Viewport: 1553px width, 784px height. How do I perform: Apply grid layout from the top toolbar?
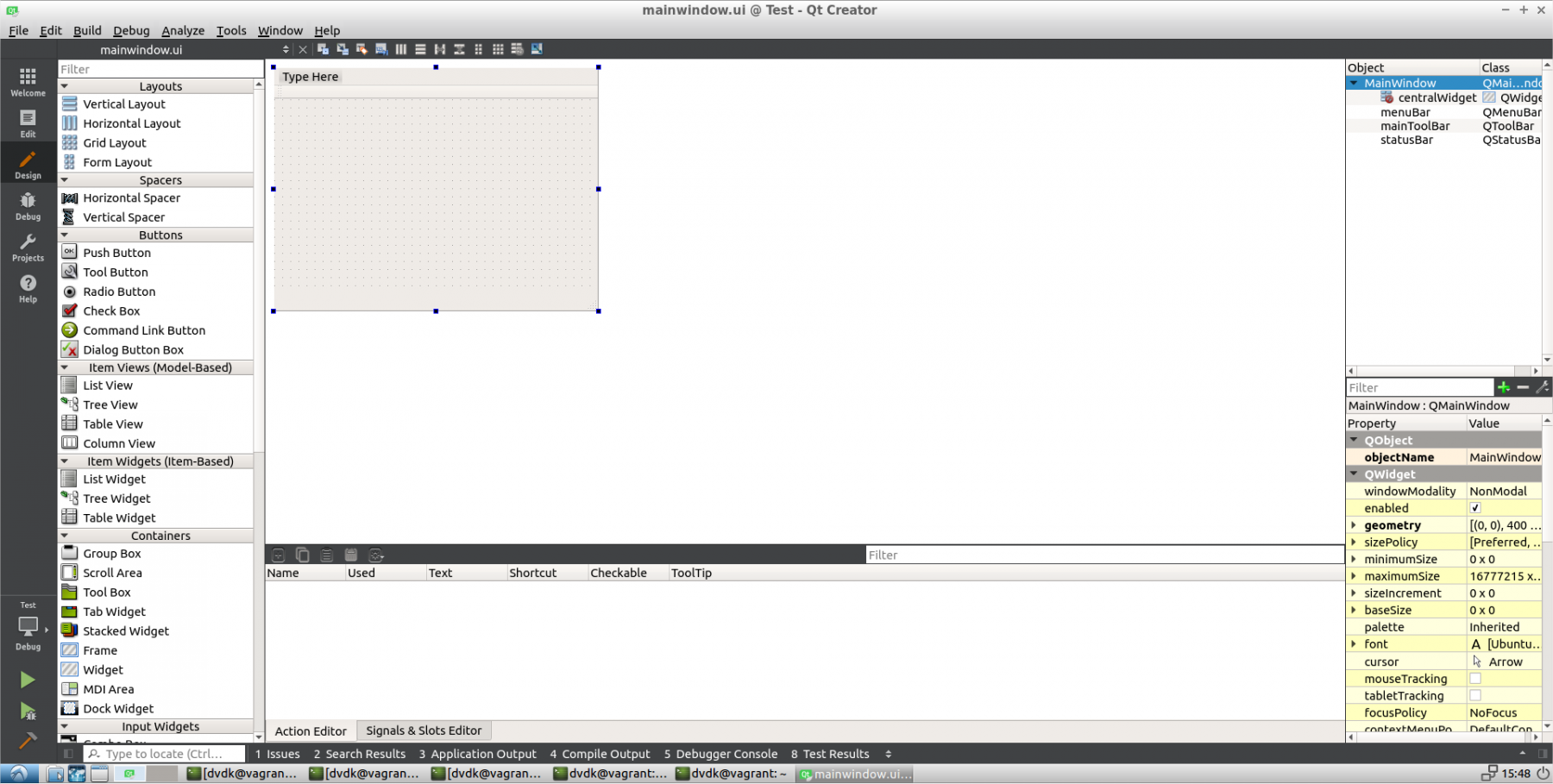click(498, 49)
